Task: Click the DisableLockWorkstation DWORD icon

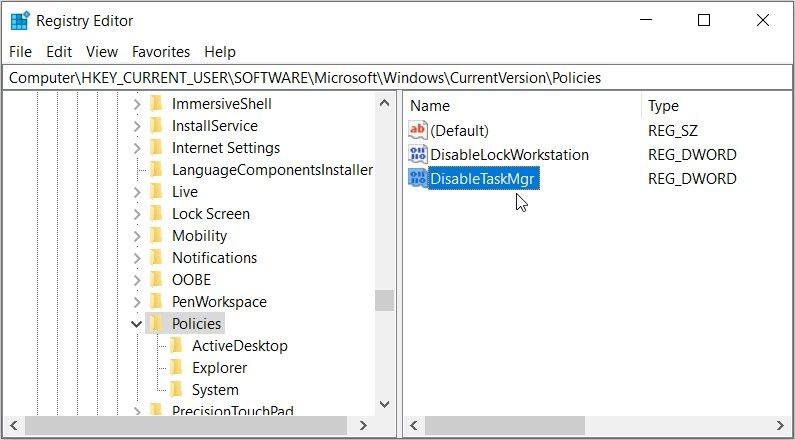Action: coord(417,155)
